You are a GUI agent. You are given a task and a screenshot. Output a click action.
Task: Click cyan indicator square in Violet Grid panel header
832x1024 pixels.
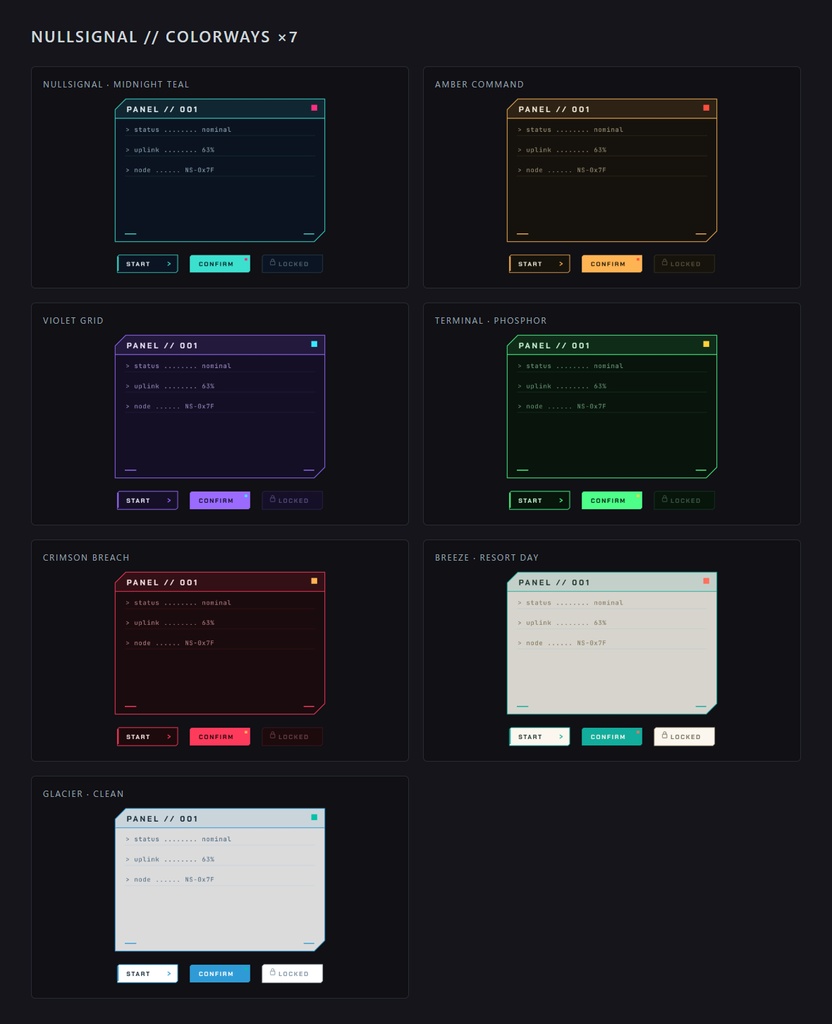coord(314,344)
